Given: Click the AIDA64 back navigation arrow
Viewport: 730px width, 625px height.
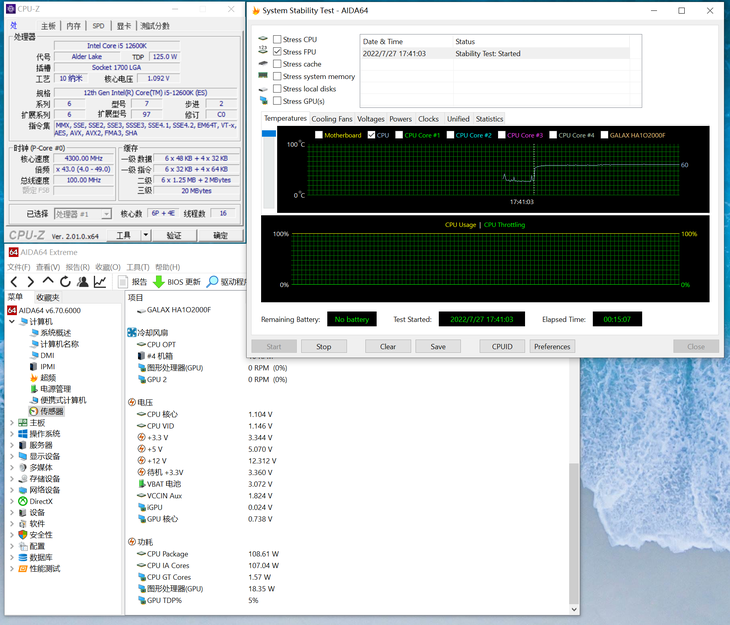Looking at the screenshot, I should pyautogui.click(x=14, y=282).
